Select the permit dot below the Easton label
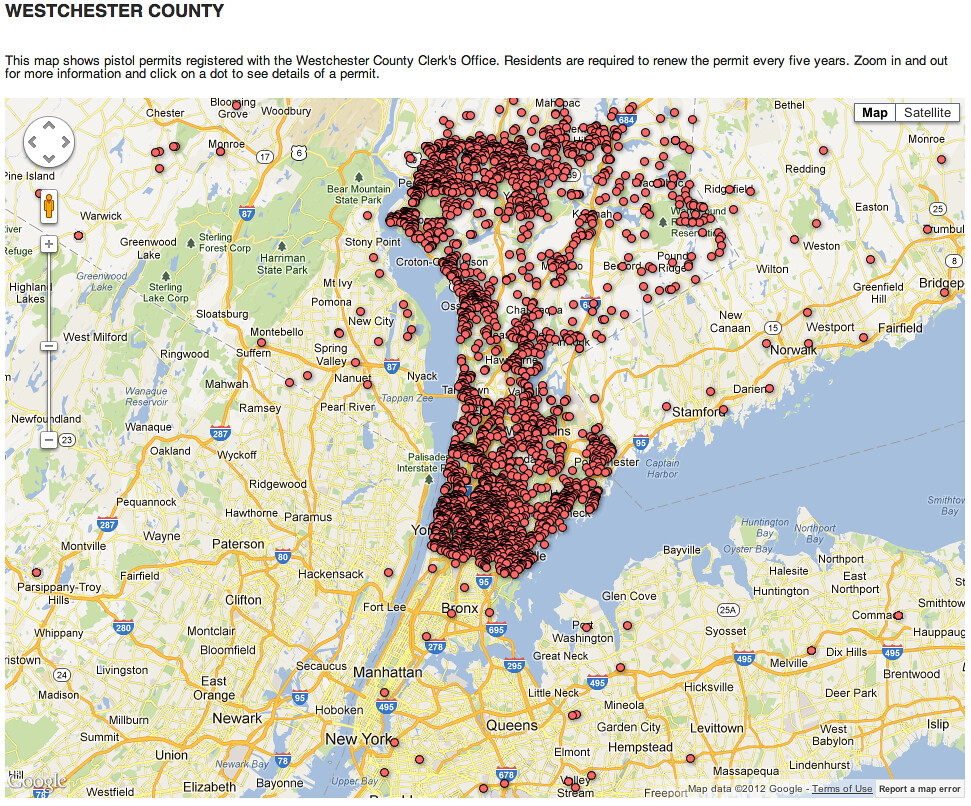The image size is (971, 806). pos(816,223)
